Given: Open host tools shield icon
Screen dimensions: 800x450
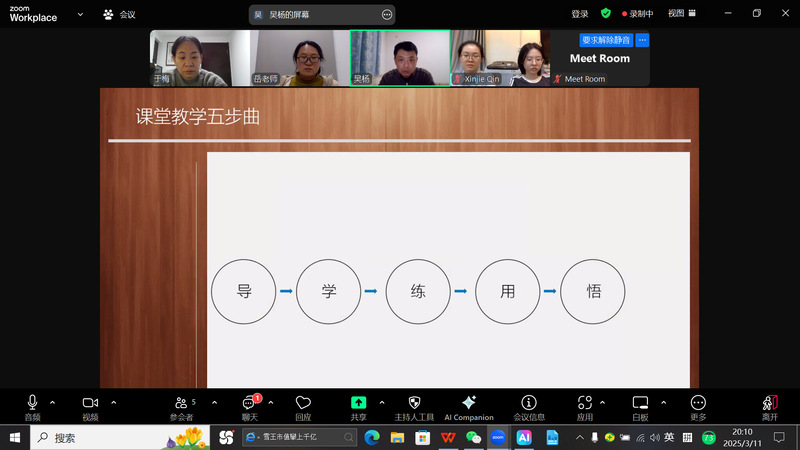Looking at the screenshot, I should pyautogui.click(x=414, y=403).
